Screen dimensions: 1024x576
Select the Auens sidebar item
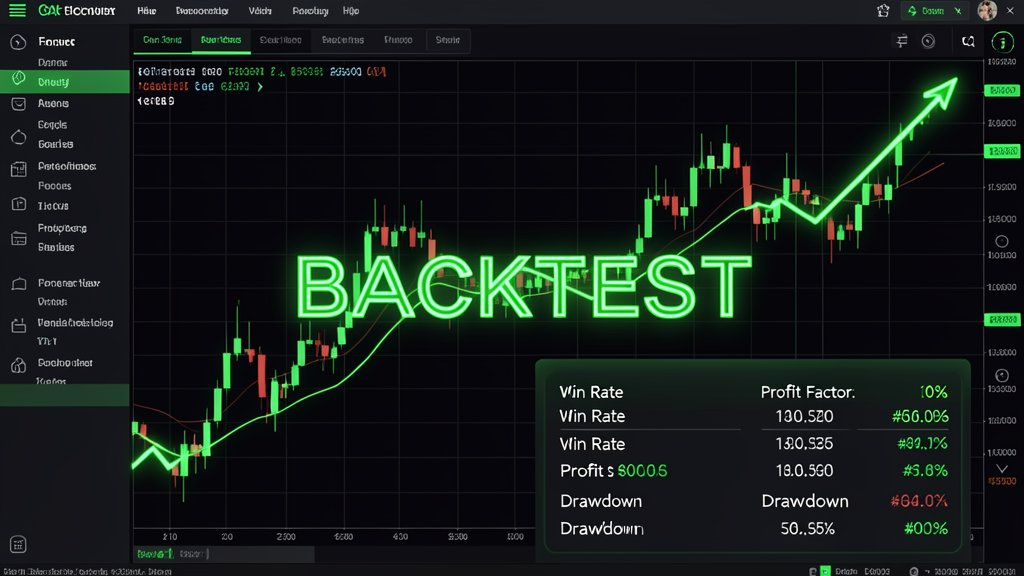coord(53,103)
